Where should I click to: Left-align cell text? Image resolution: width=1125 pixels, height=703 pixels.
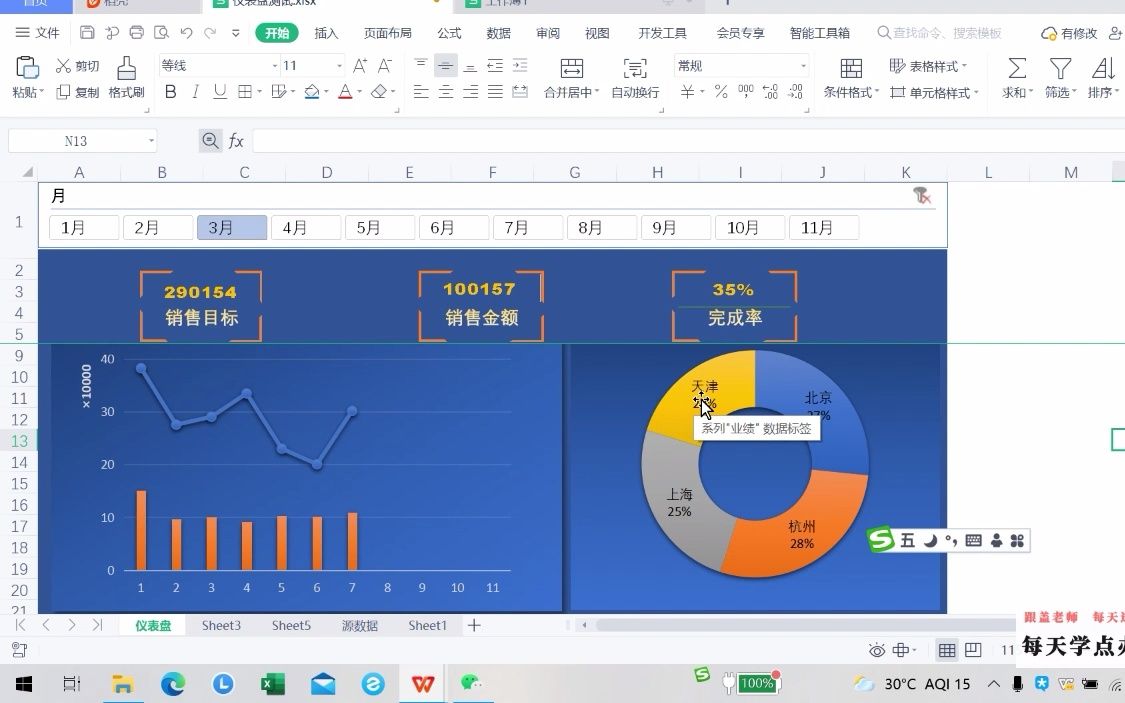pos(421,92)
